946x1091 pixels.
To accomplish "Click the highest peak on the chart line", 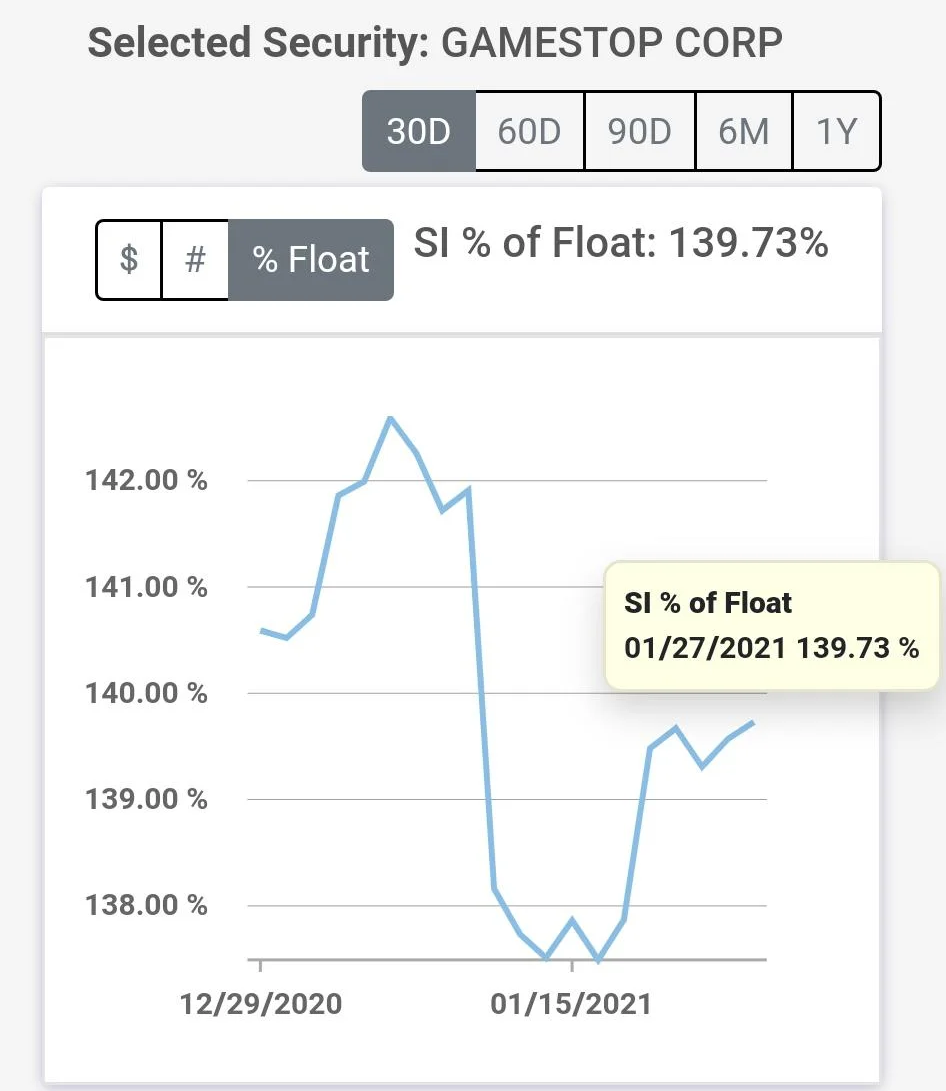I will coord(390,418).
